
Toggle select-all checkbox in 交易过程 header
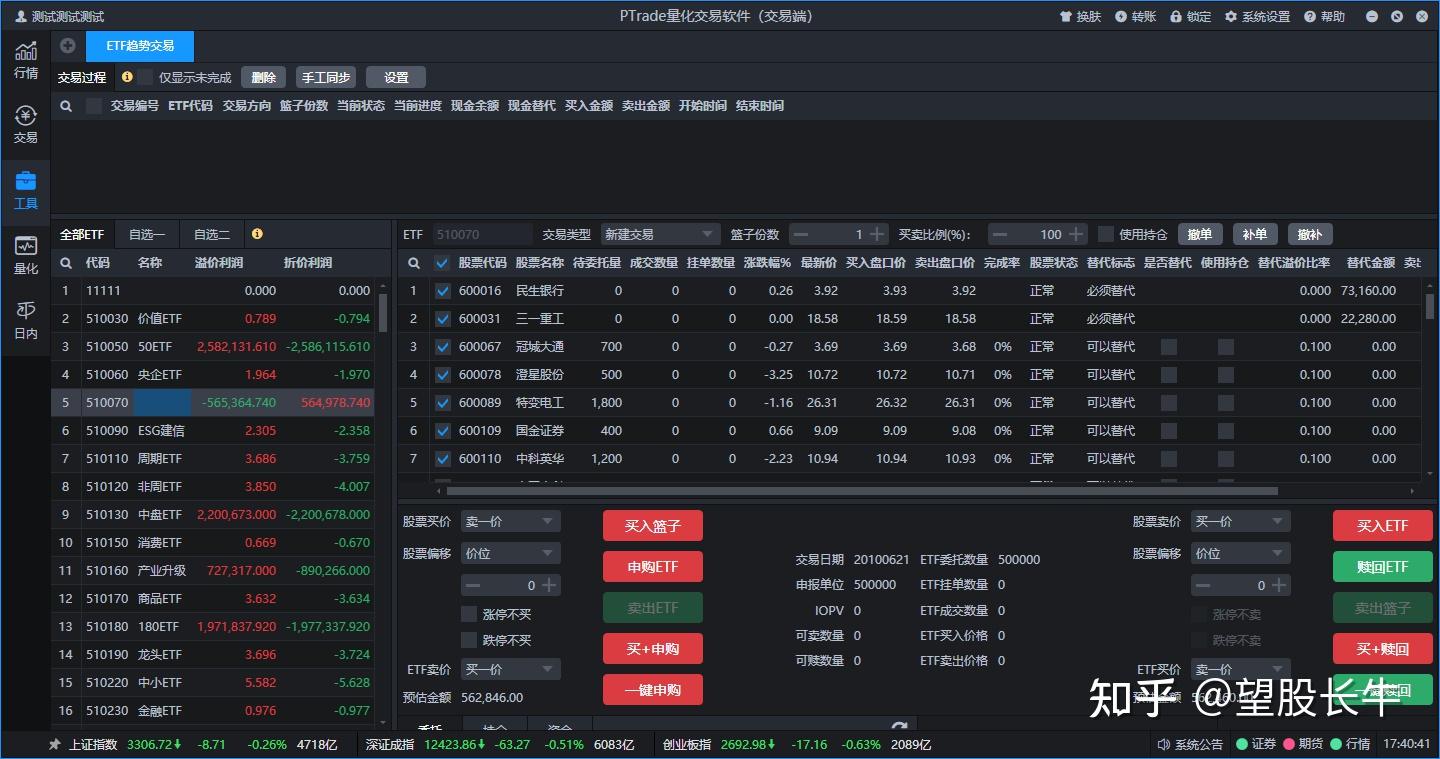[94, 106]
